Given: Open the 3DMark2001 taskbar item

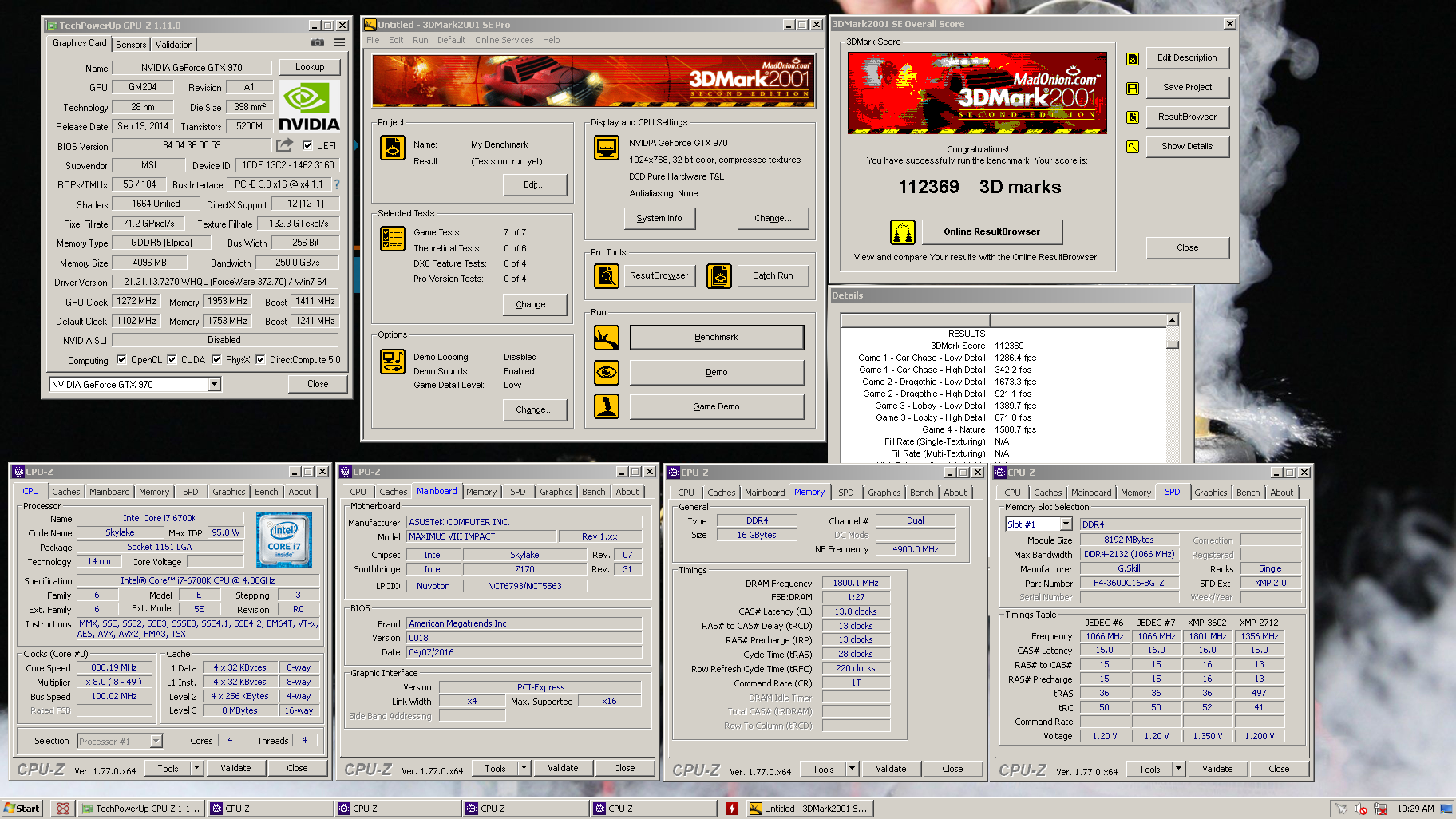Looking at the screenshot, I should [x=809, y=809].
